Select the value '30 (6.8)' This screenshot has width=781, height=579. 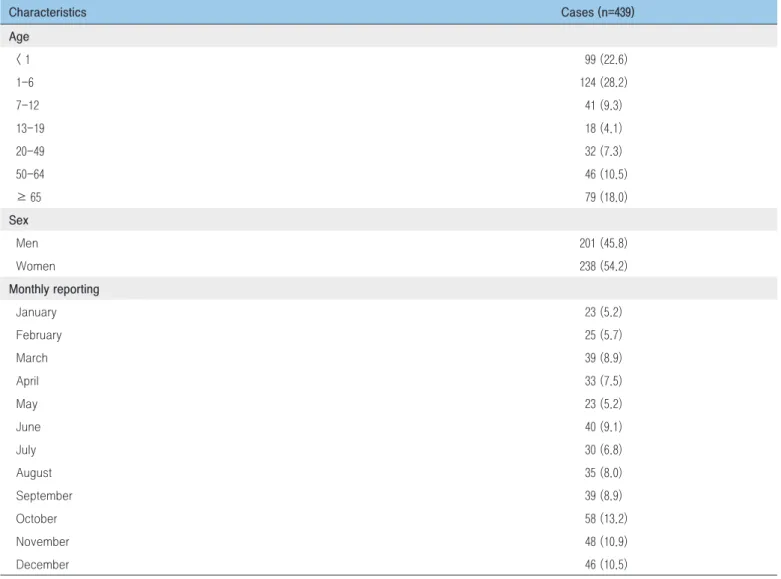[x=603, y=450]
